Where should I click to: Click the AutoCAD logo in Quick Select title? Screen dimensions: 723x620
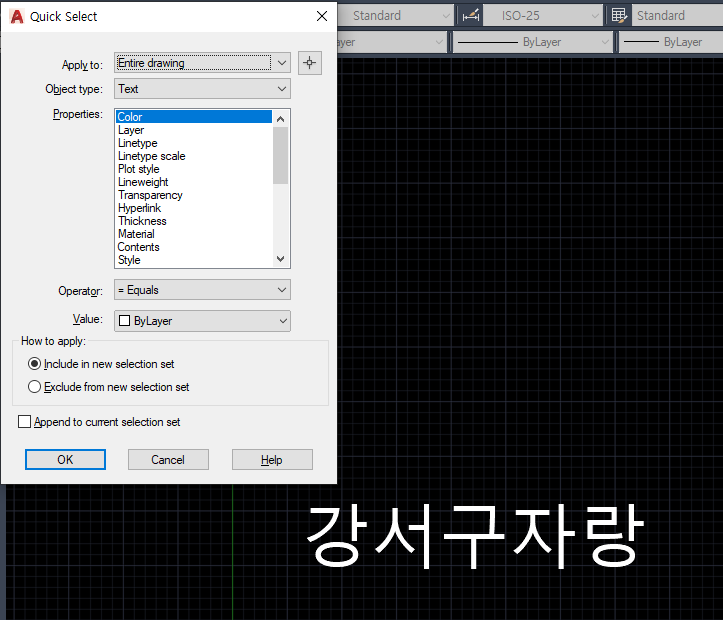tap(17, 17)
